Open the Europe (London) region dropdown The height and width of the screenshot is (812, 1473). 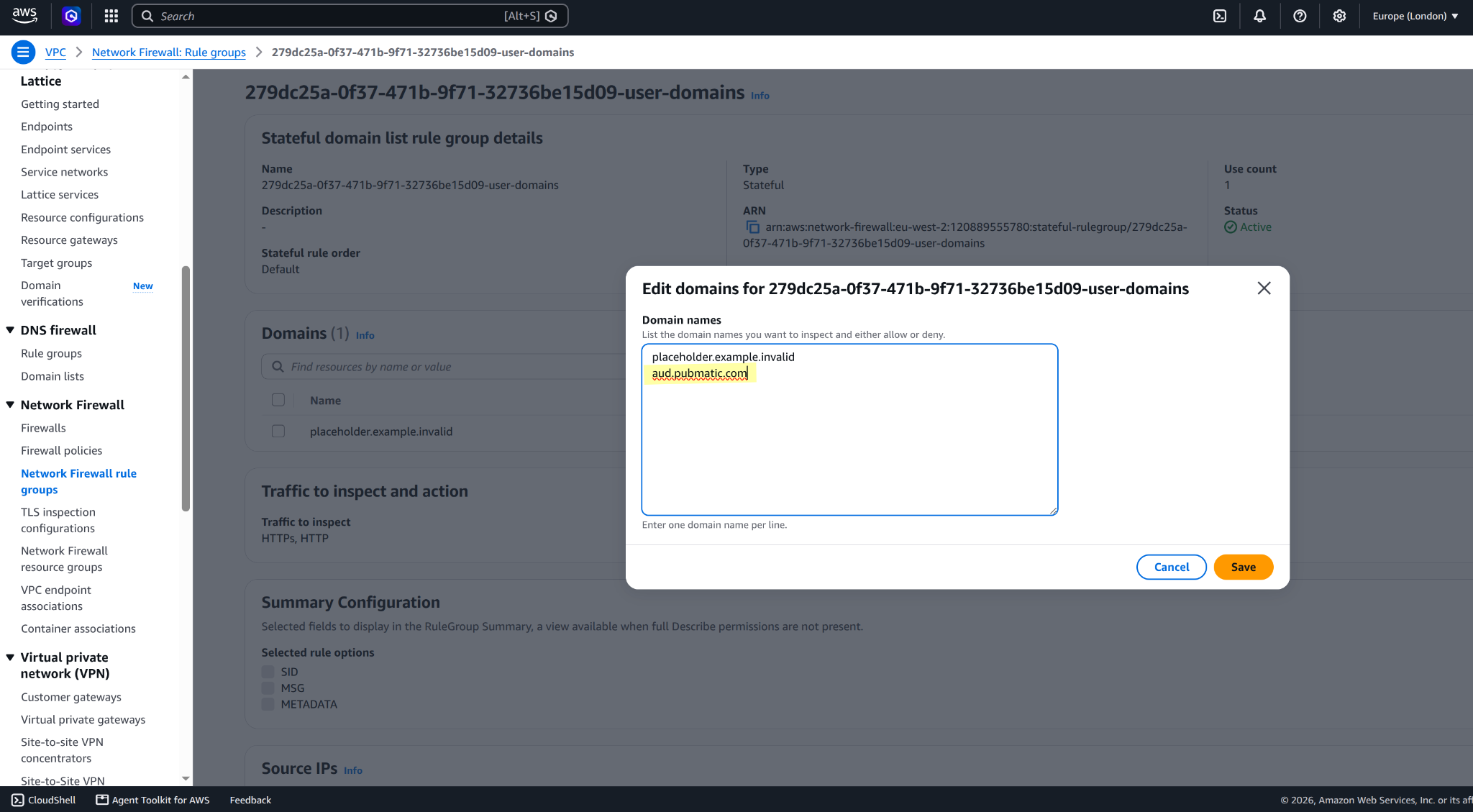pyautogui.click(x=1415, y=16)
